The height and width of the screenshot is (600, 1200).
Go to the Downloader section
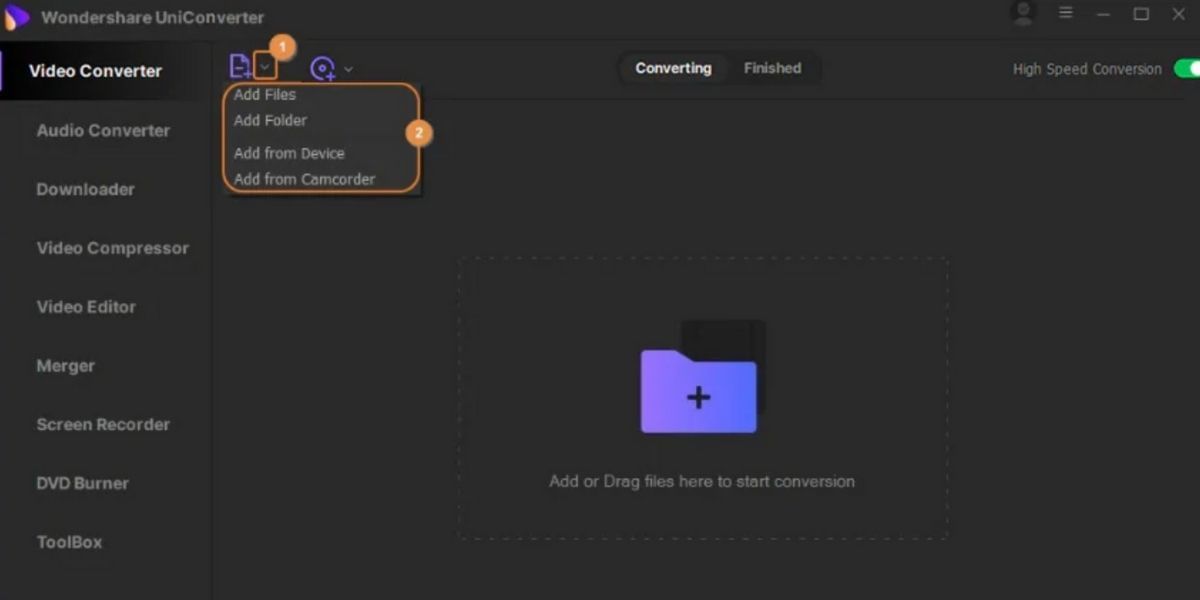[x=85, y=189]
